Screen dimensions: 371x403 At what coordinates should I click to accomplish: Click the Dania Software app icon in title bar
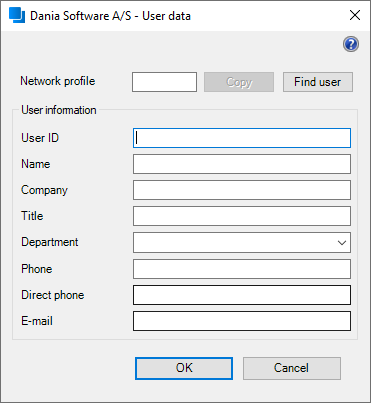point(17,15)
